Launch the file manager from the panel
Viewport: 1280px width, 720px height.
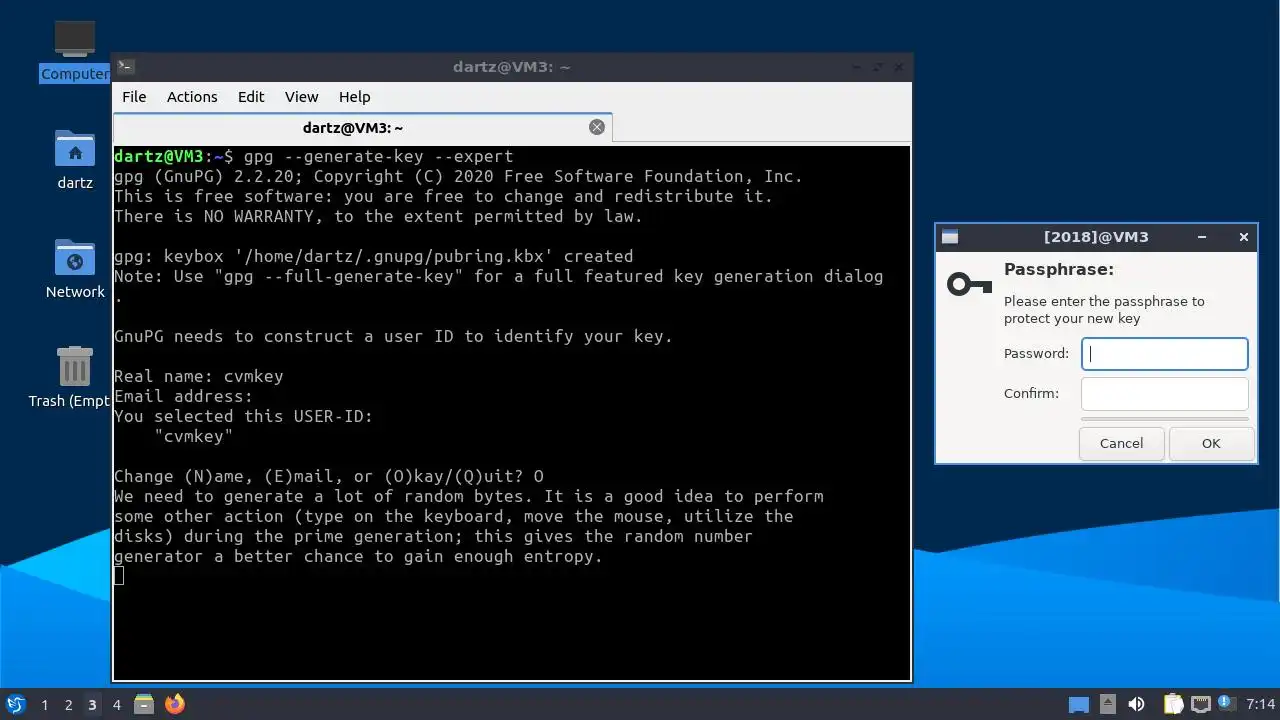(144, 704)
